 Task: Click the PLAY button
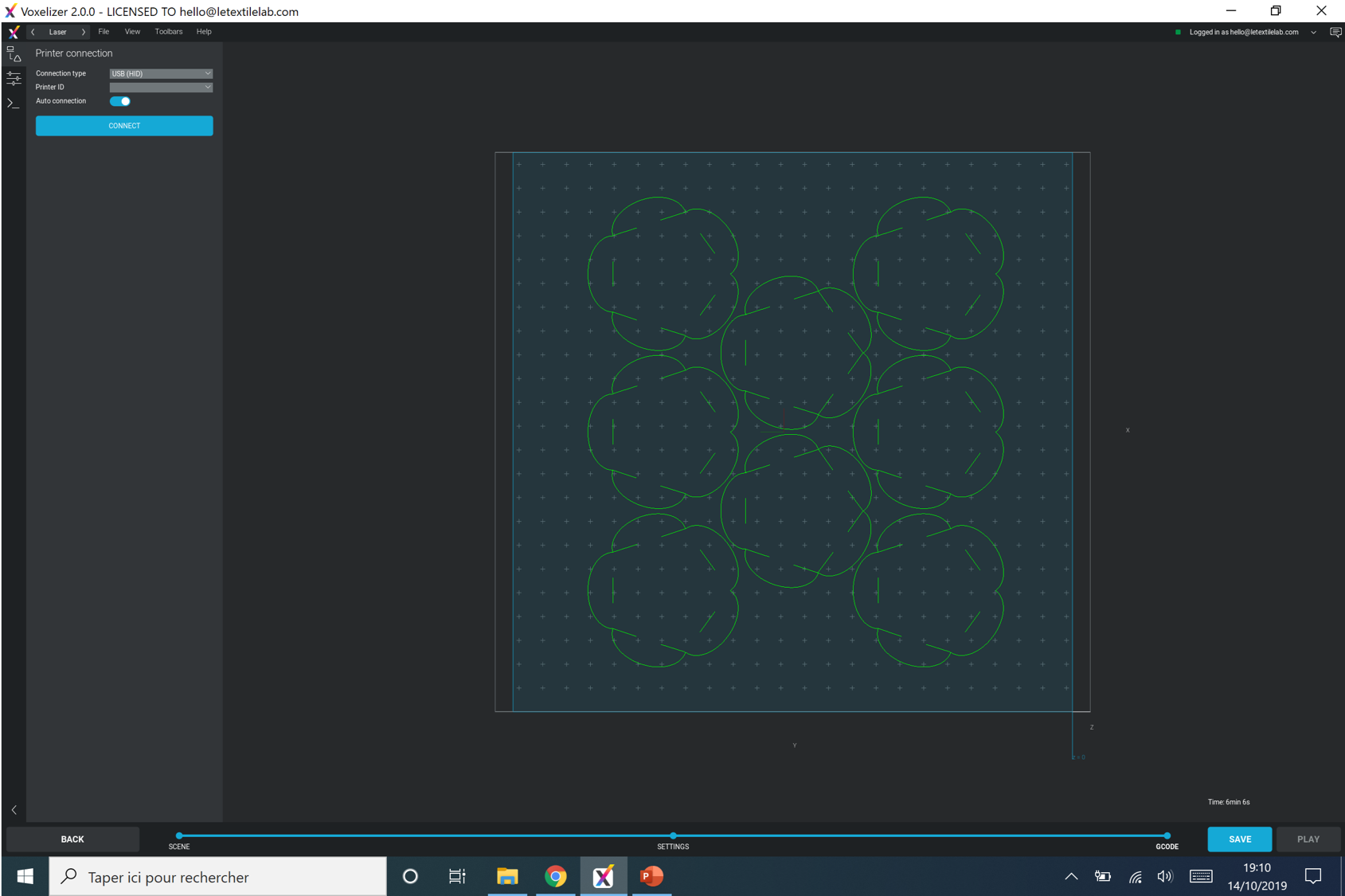pyautogui.click(x=1308, y=839)
